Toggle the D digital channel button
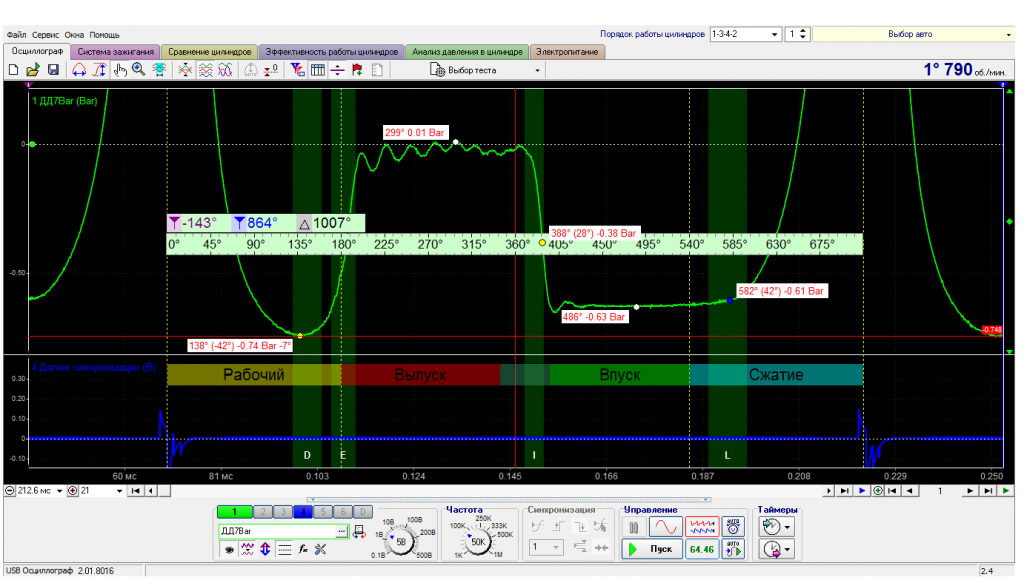The width and height of the screenshot is (1024, 580). [x=363, y=512]
